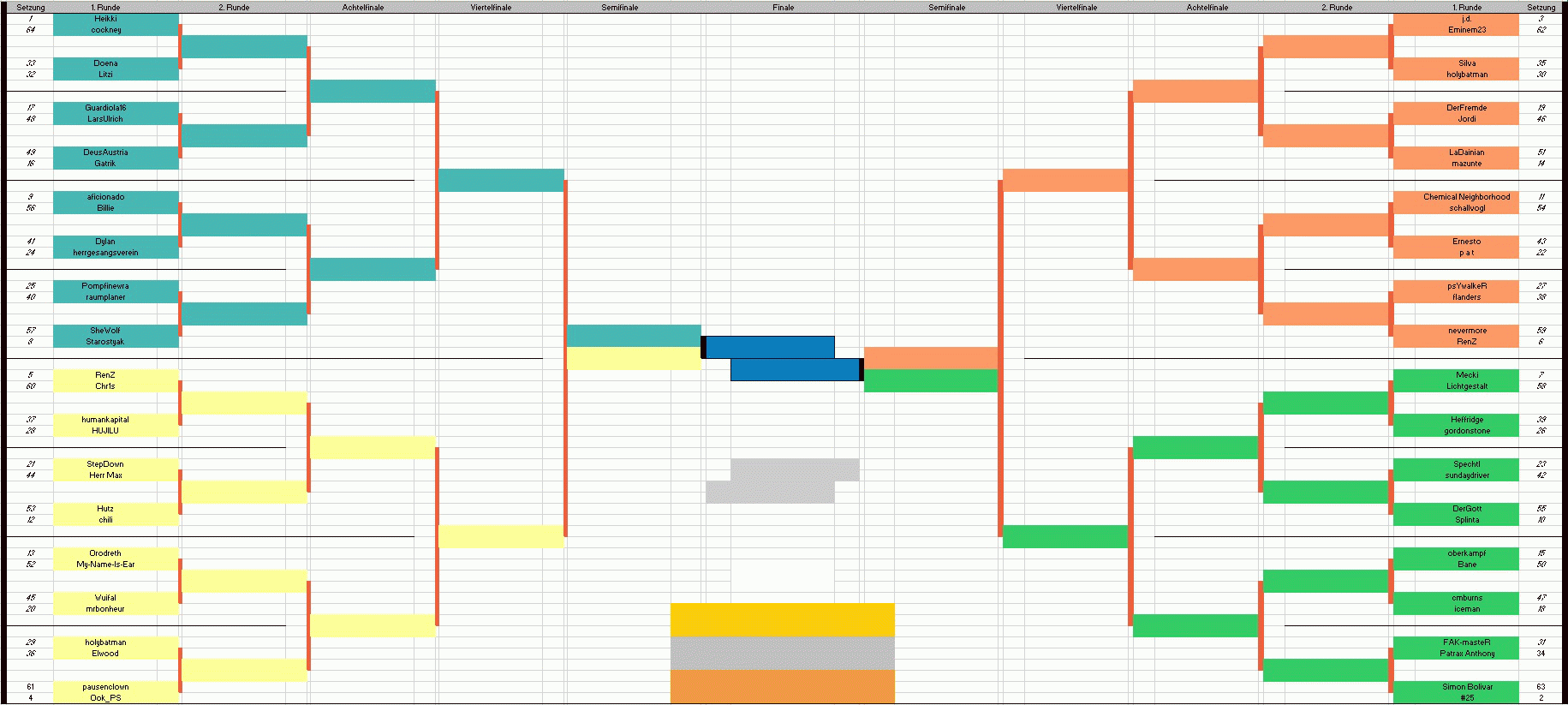Select the 'LaDainian' cell
Screen dimensions: 1568x705
(x=1456, y=152)
